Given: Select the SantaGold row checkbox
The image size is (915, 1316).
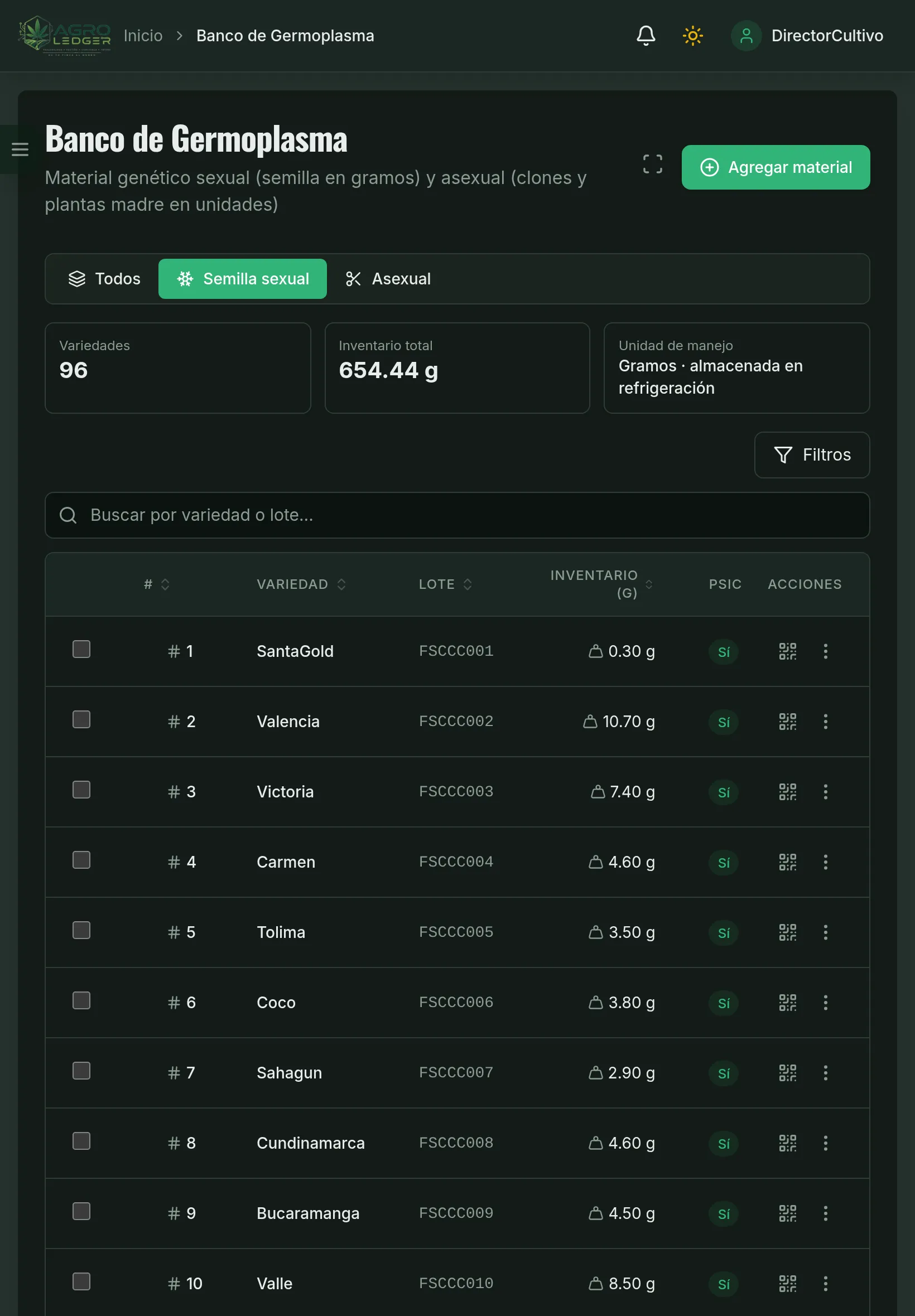Looking at the screenshot, I should tap(81, 649).
